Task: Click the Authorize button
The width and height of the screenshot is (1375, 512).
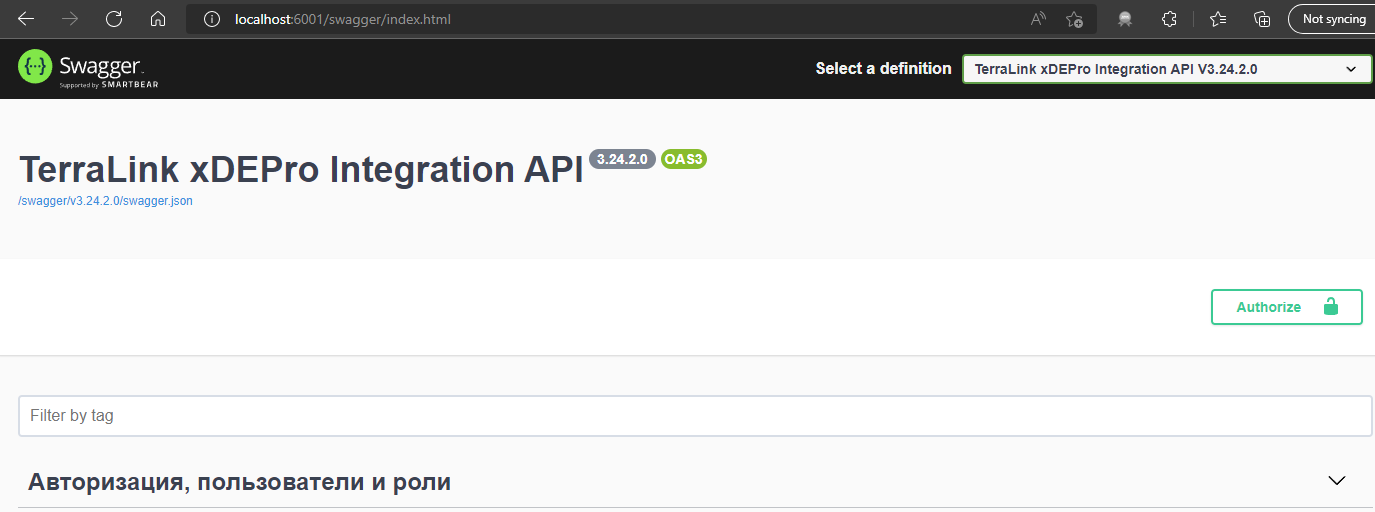Action: [1286, 307]
